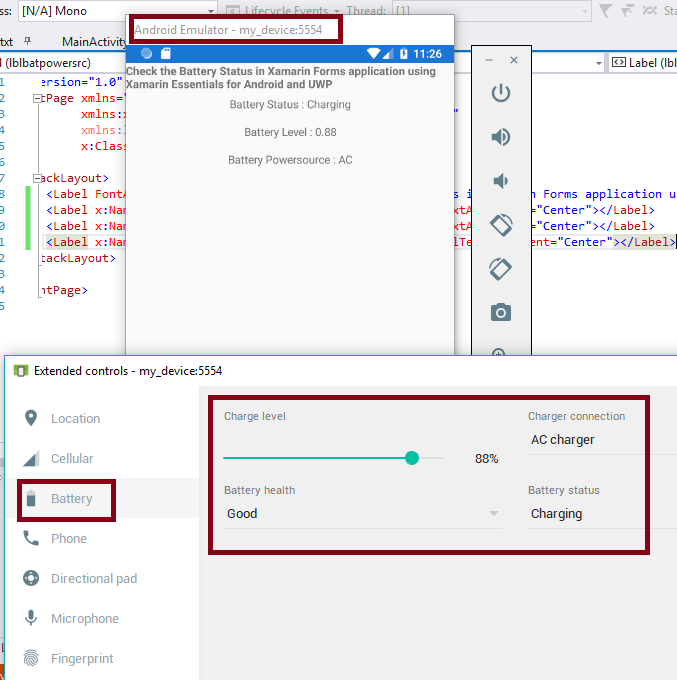Click the Charge level slider handle
The height and width of the screenshot is (680, 677).
point(412,458)
